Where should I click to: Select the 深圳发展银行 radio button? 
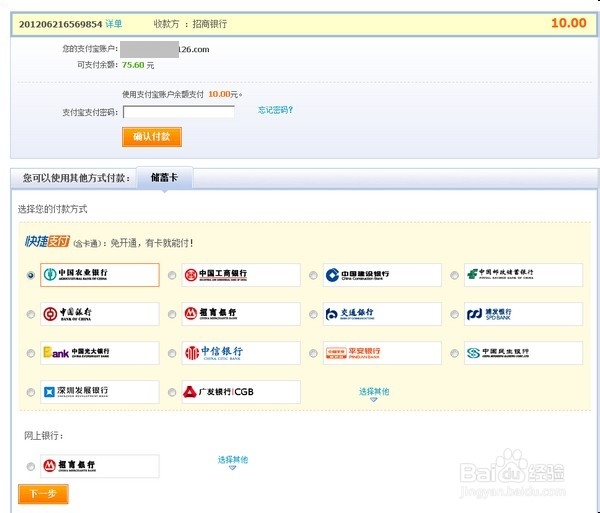point(31,392)
